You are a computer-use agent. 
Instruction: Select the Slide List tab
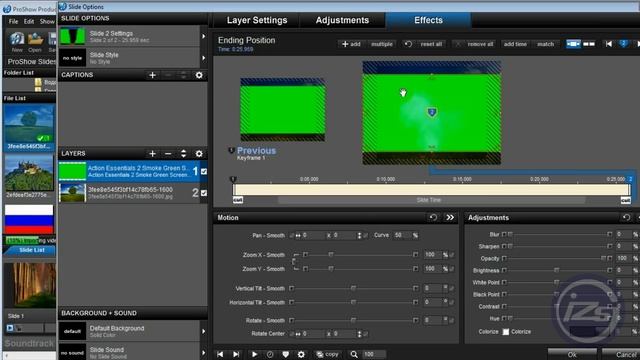(x=31, y=250)
